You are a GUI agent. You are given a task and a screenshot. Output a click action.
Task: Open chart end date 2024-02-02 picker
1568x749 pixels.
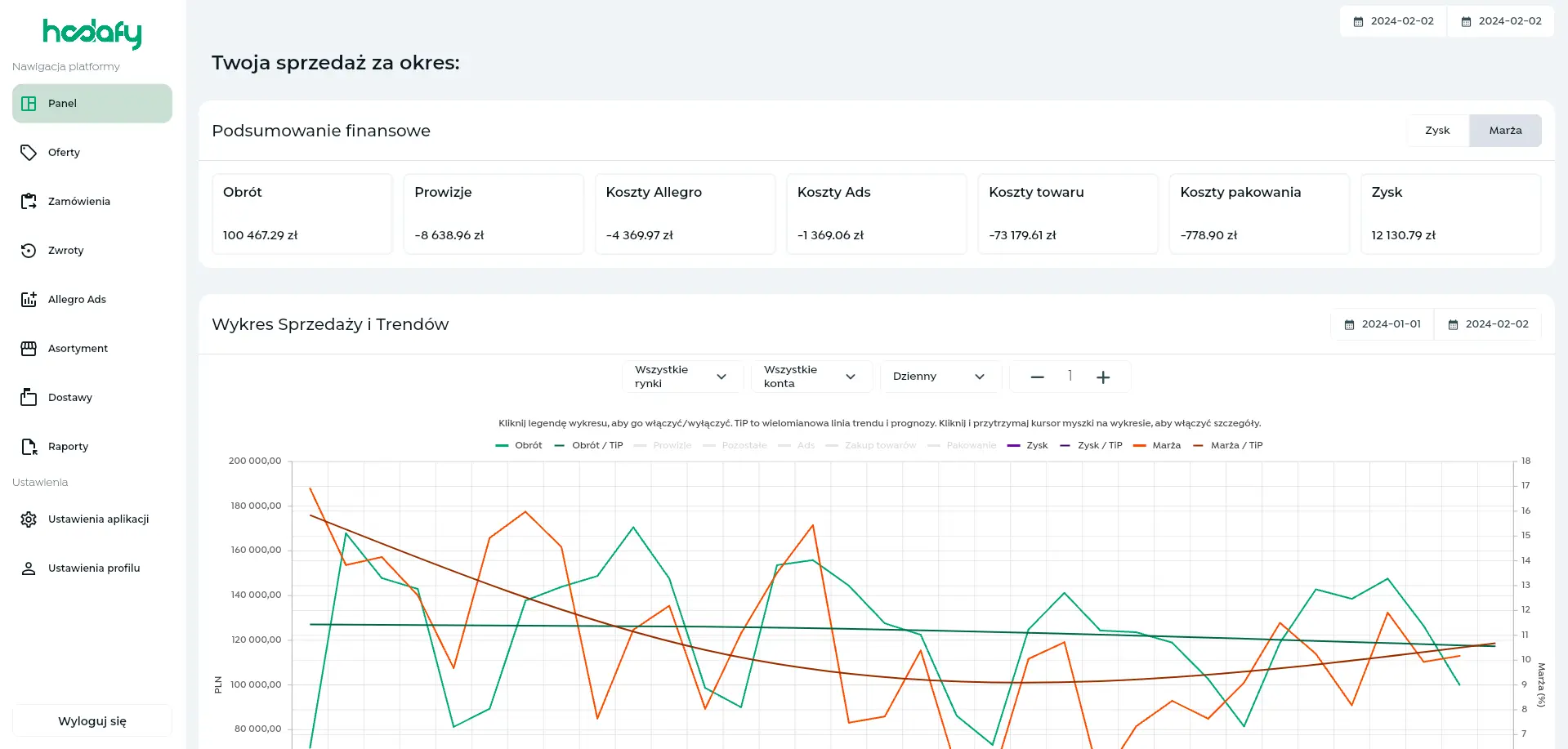click(1488, 324)
